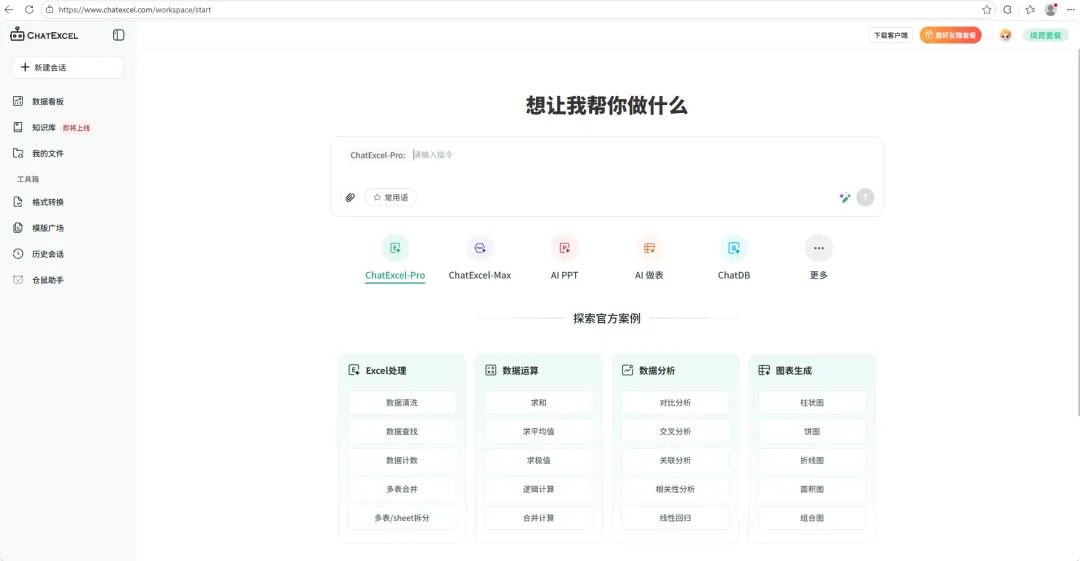Open 格式转换 tool
The width and height of the screenshot is (1080, 561).
click(48, 202)
